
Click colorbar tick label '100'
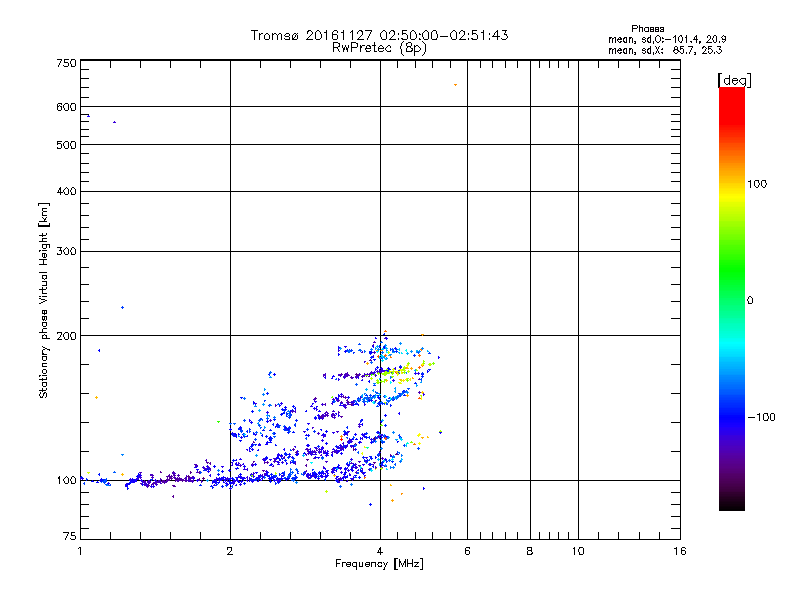(x=757, y=184)
